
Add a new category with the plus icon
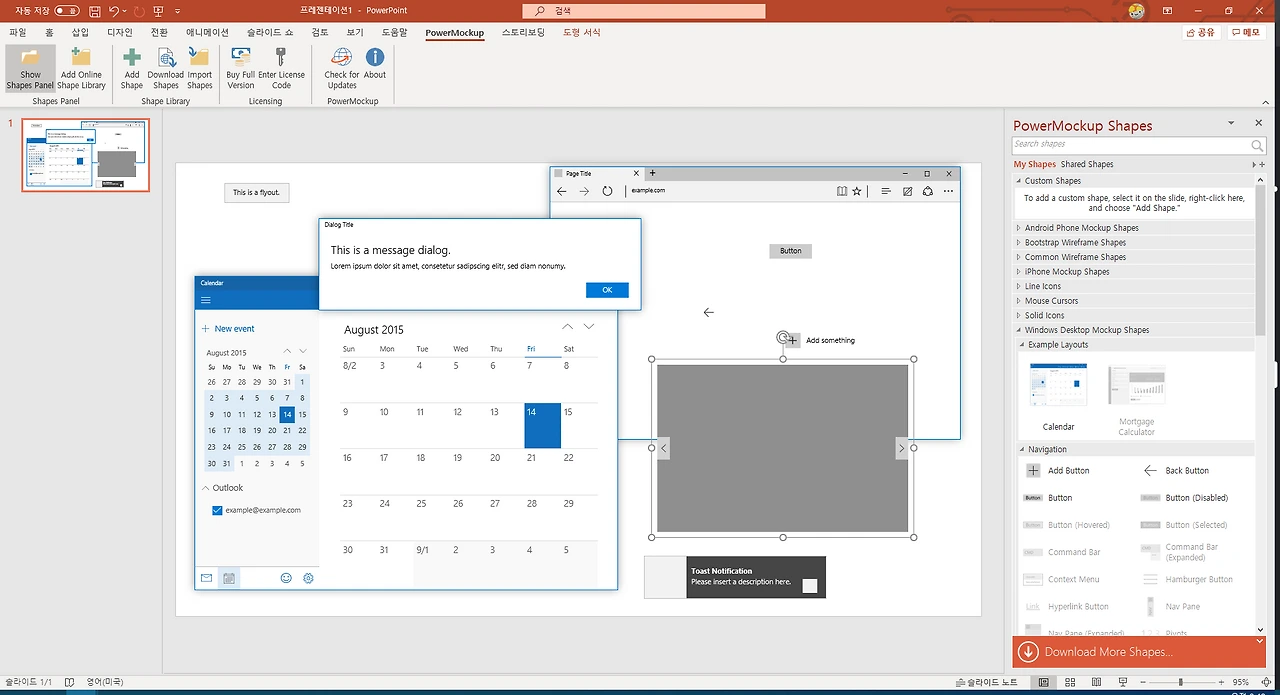[1262, 164]
